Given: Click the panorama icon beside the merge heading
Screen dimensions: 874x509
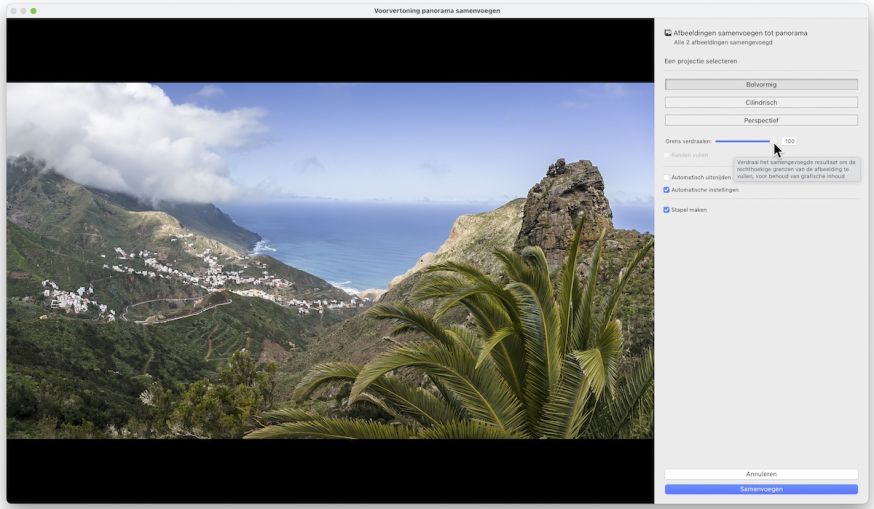Looking at the screenshot, I should pos(668,33).
